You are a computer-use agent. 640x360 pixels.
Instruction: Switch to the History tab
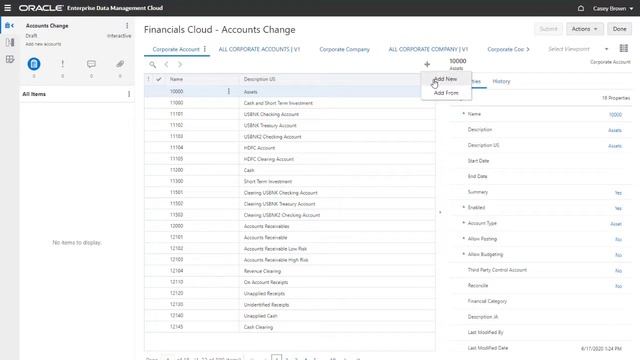click(501, 81)
